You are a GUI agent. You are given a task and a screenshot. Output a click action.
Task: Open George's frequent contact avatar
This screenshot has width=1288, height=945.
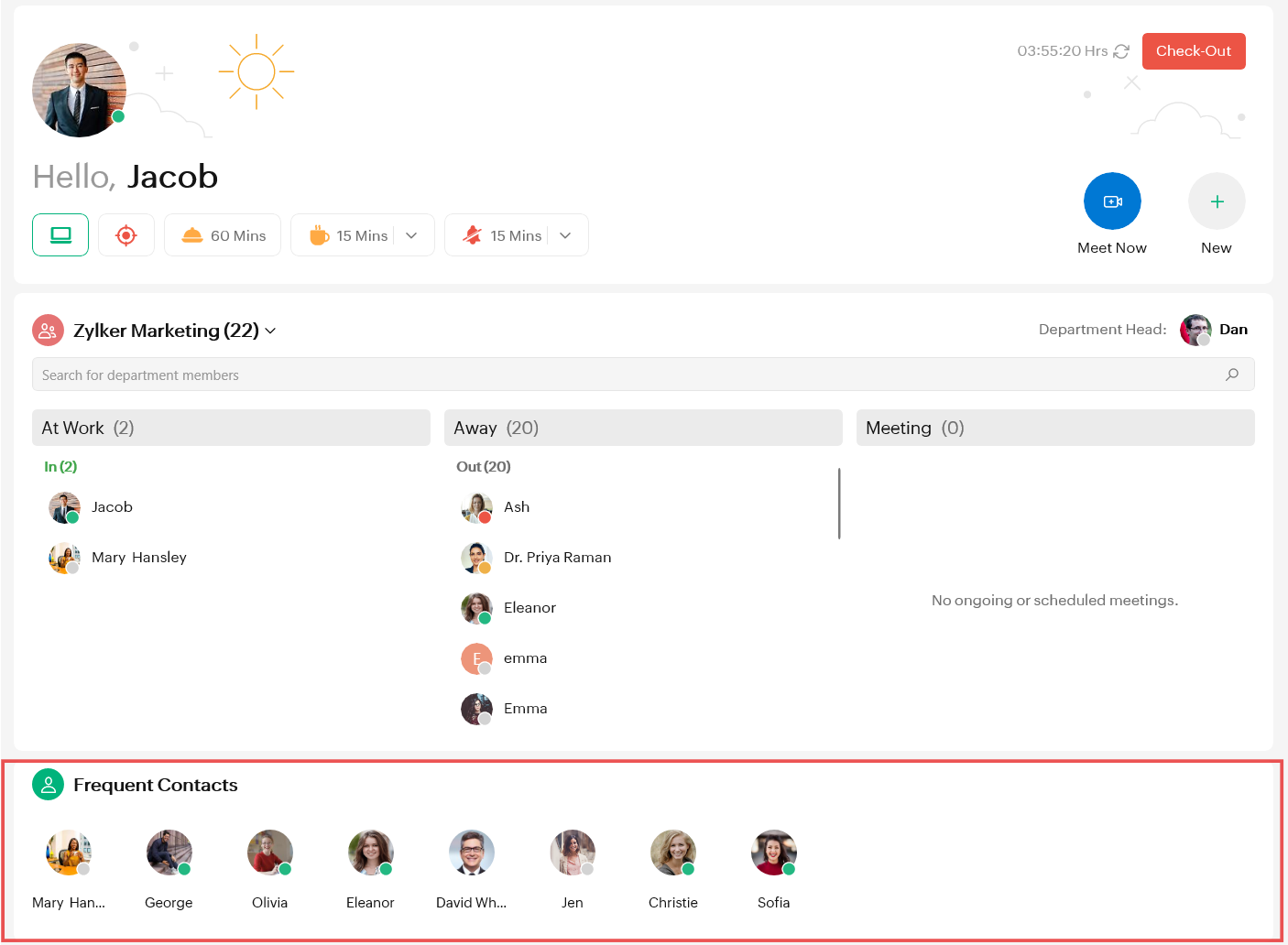tap(169, 853)
